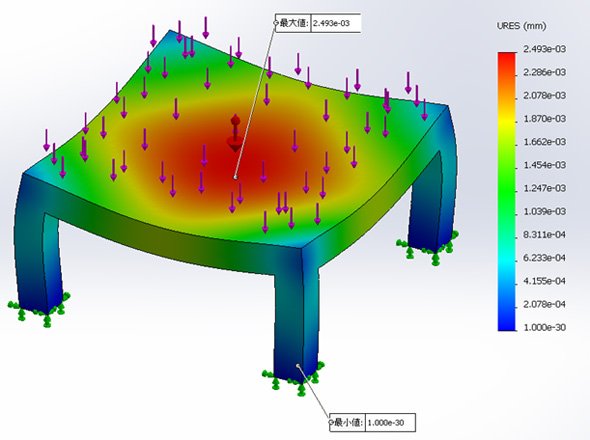This screenshot has width=590, height=440.
Task: Click the pin circle beside 最大値 callout
Action: point(276,23)
